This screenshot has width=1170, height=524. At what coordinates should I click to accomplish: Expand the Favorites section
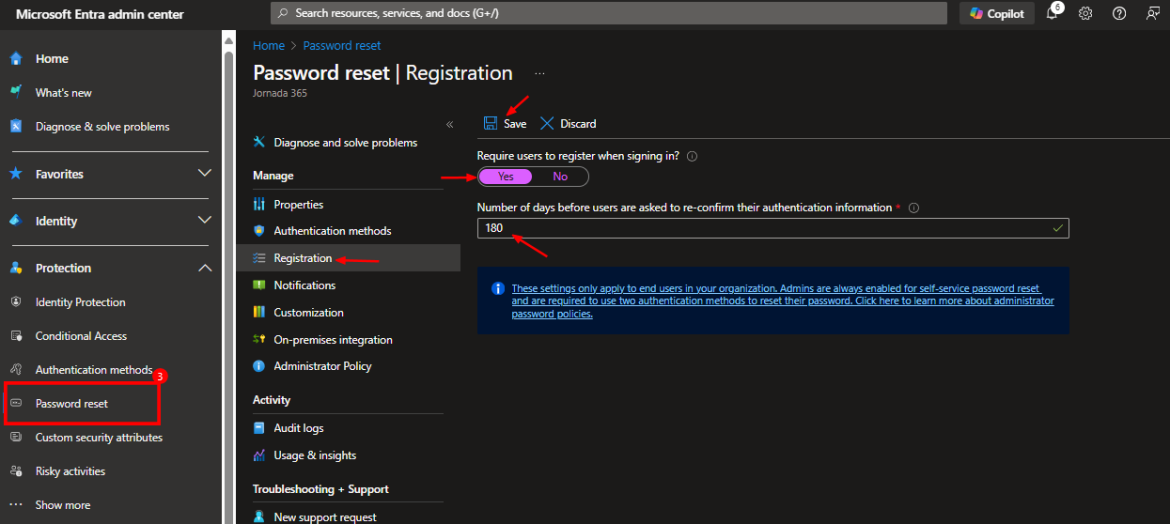point(204,173)
